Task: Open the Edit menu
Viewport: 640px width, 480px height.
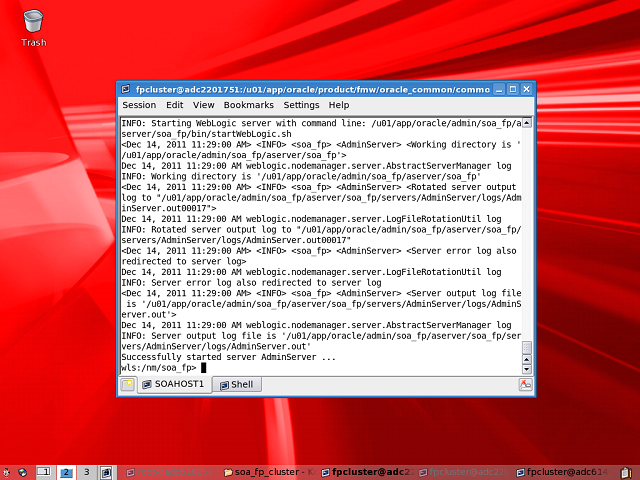Action: [x=174, y=105]
